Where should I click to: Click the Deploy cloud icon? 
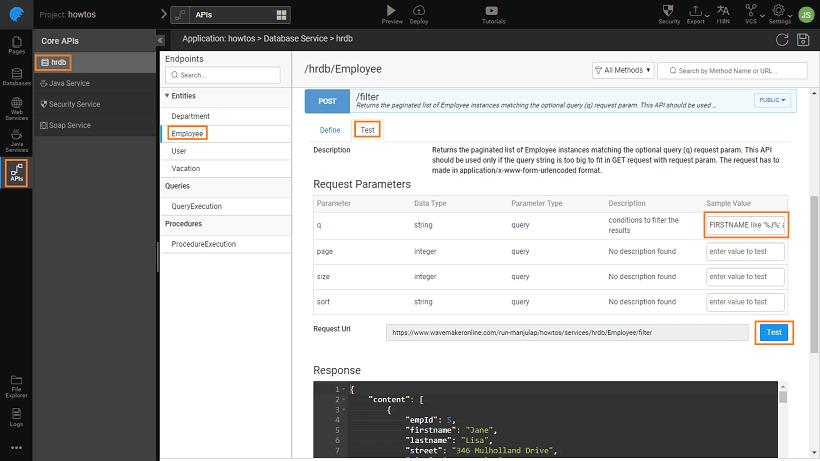419,10
